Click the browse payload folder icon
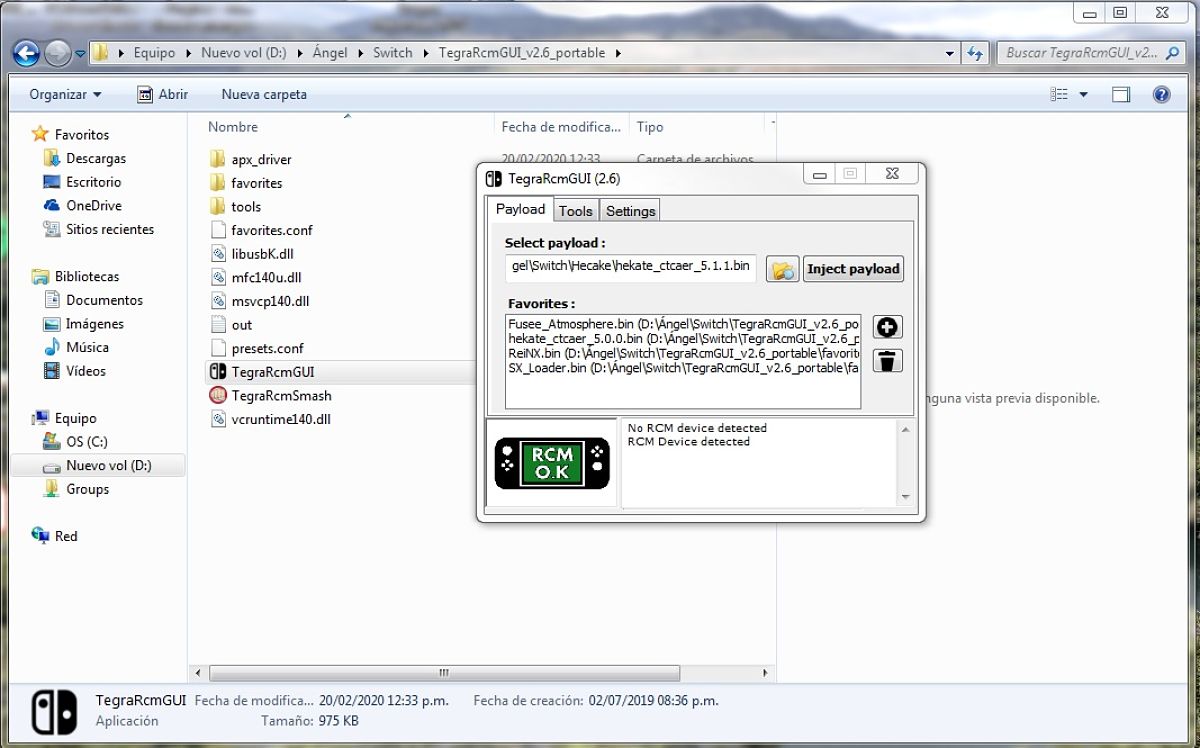This screenshot has width=1200, height=748. pos(782,269)
